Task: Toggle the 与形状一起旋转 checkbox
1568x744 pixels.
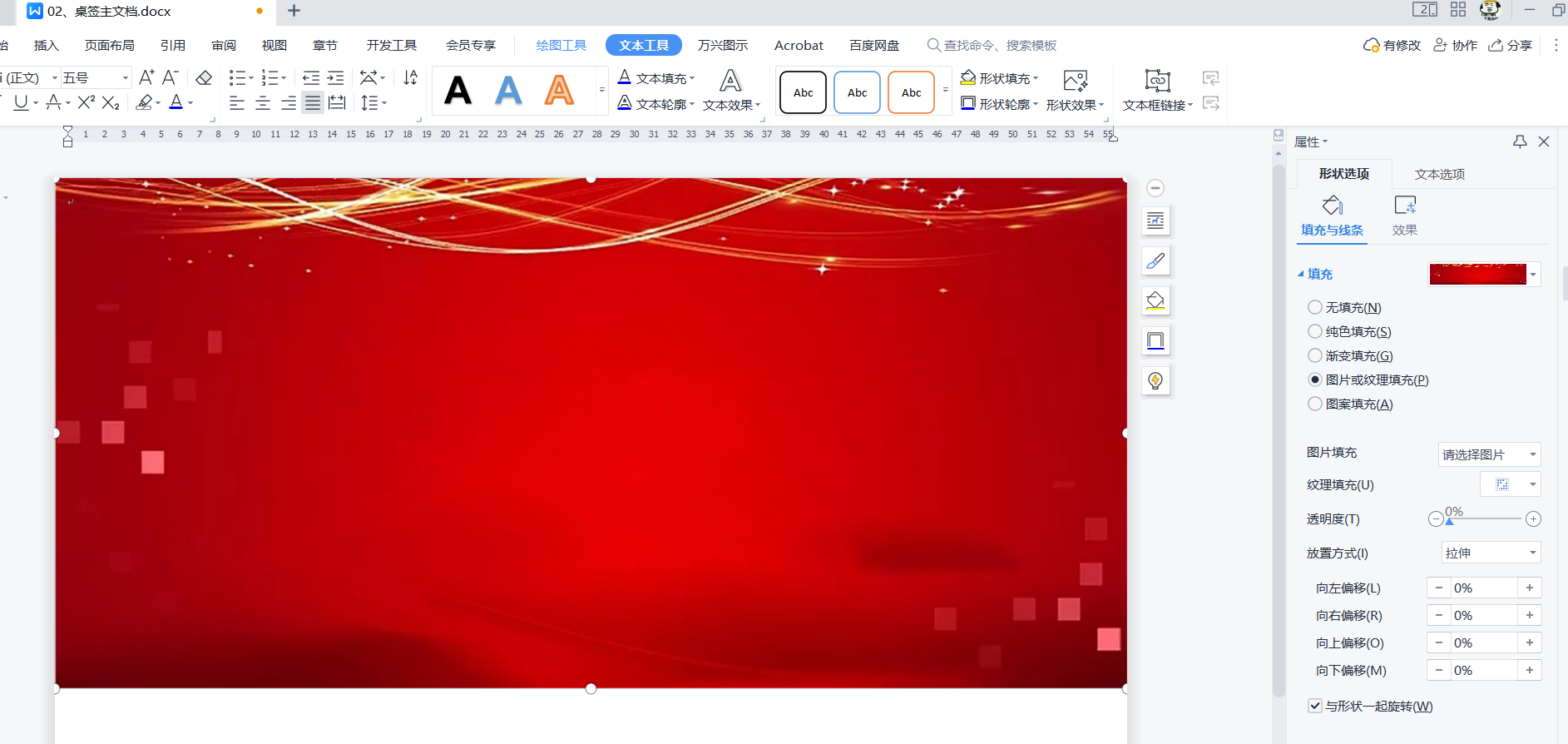Action: click(x=1315, y=706)
